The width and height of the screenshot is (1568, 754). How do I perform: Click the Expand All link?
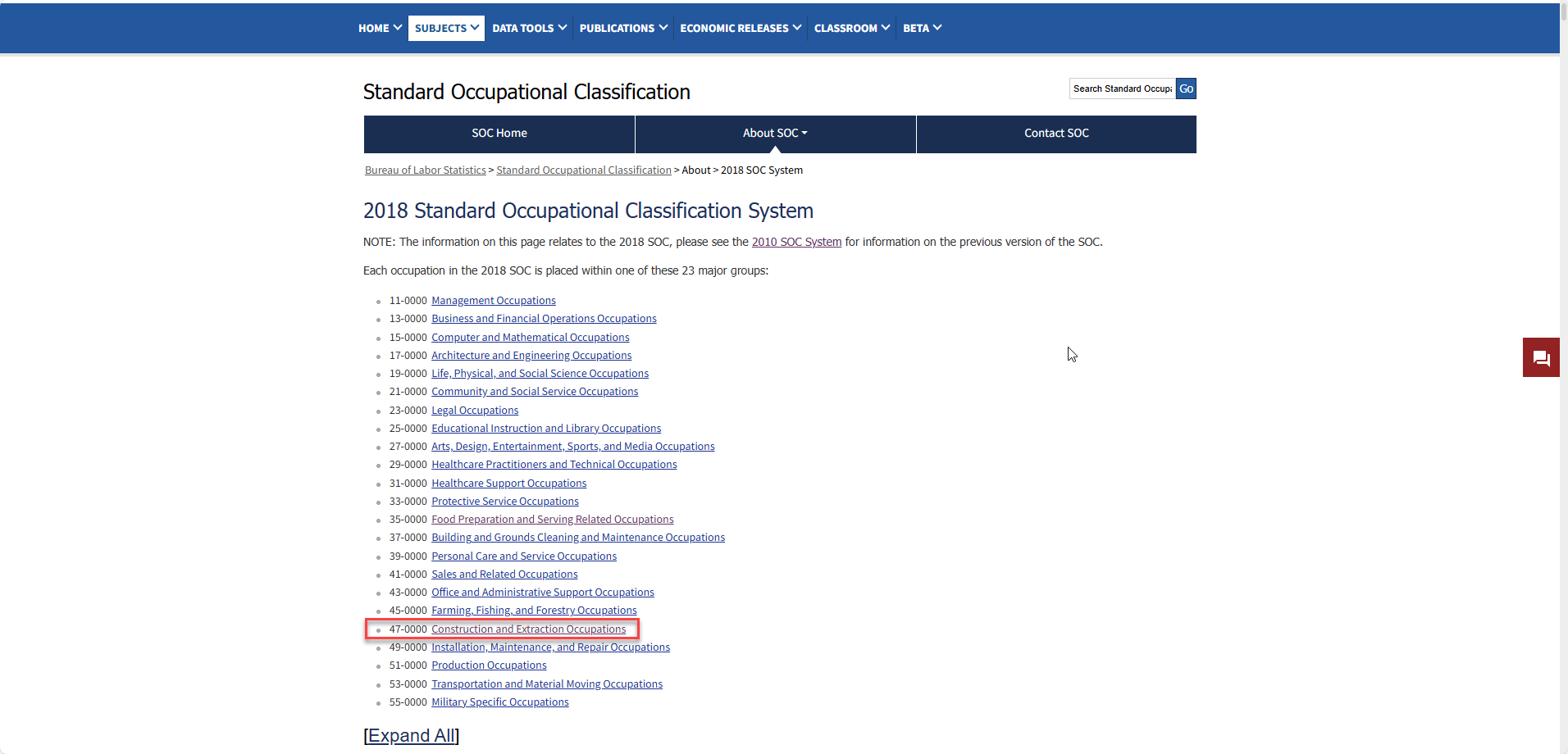tap(411, 735)
